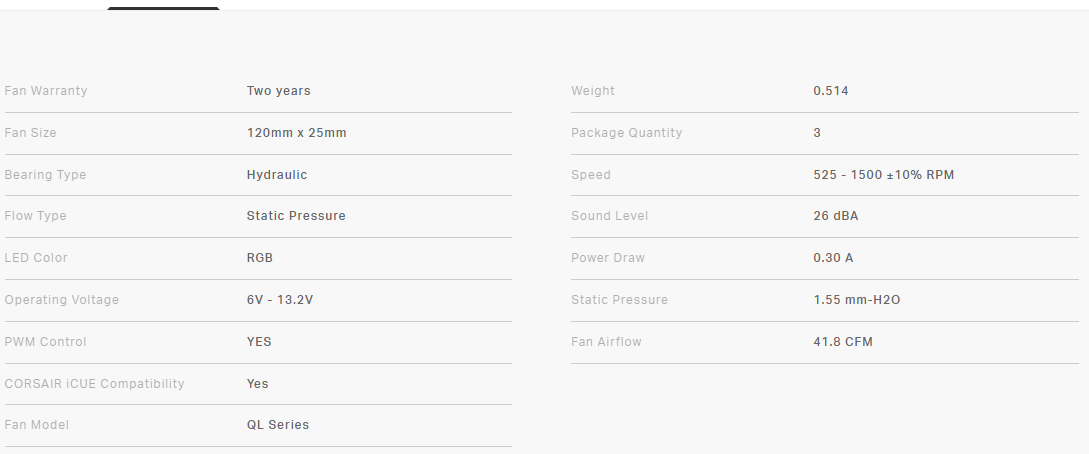Click the 26 dBA sound level value
Screen dimensions: 1089x454
(x=836, y=216)
